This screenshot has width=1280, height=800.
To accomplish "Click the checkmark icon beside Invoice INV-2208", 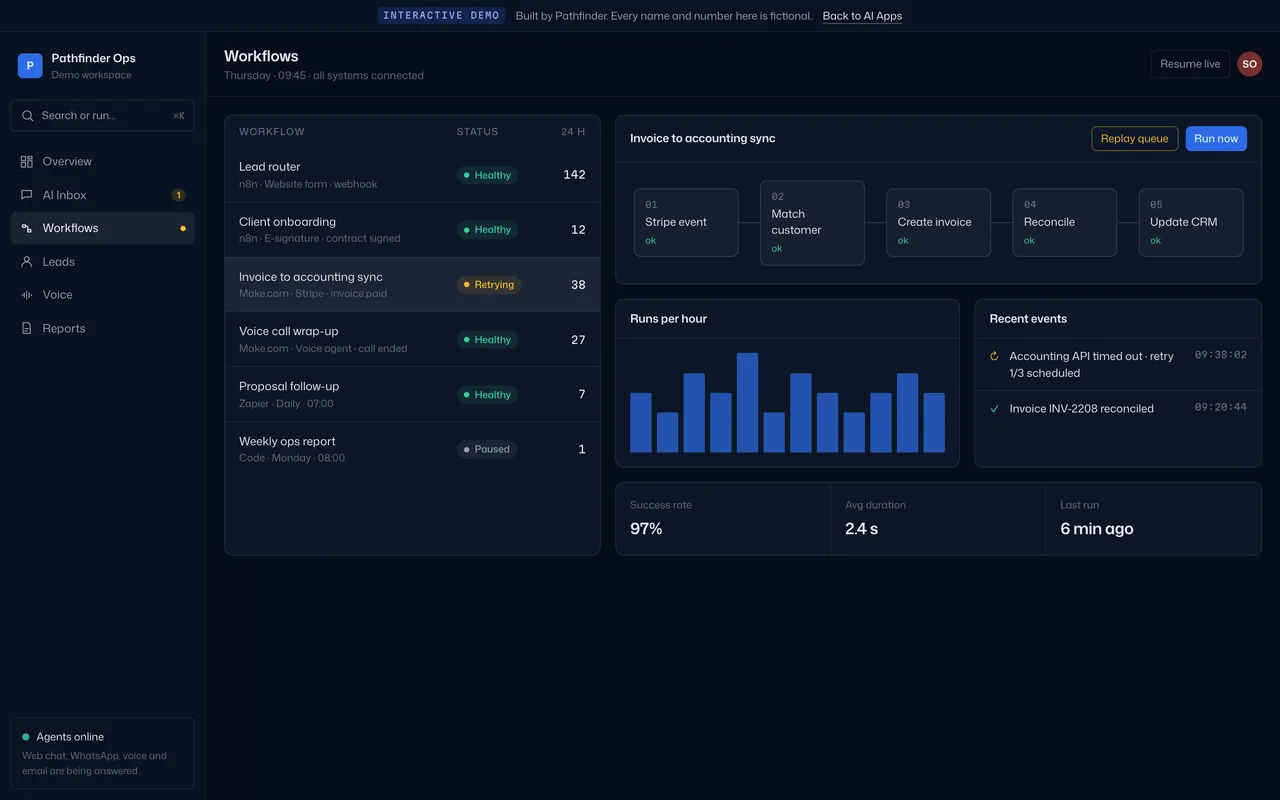I will click(x=994, y=409).
